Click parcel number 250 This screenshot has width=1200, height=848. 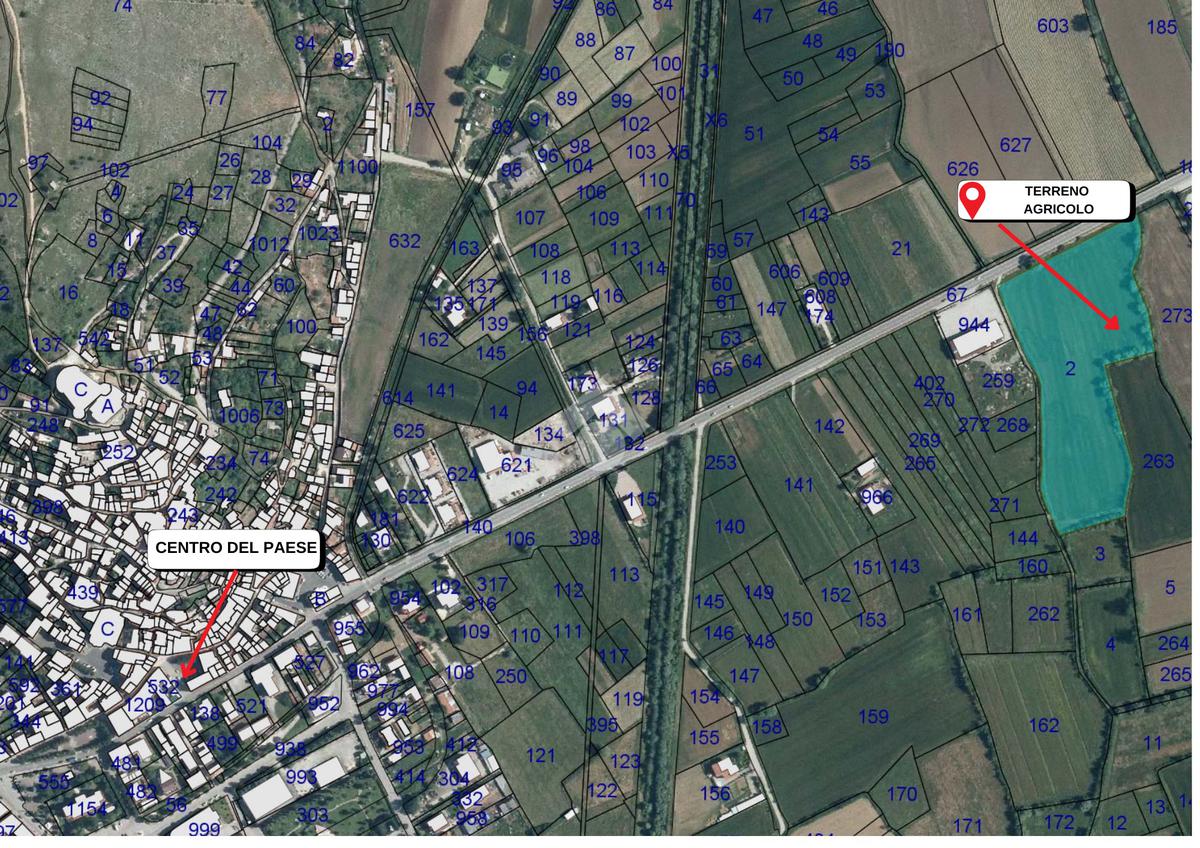coord(510,676)
